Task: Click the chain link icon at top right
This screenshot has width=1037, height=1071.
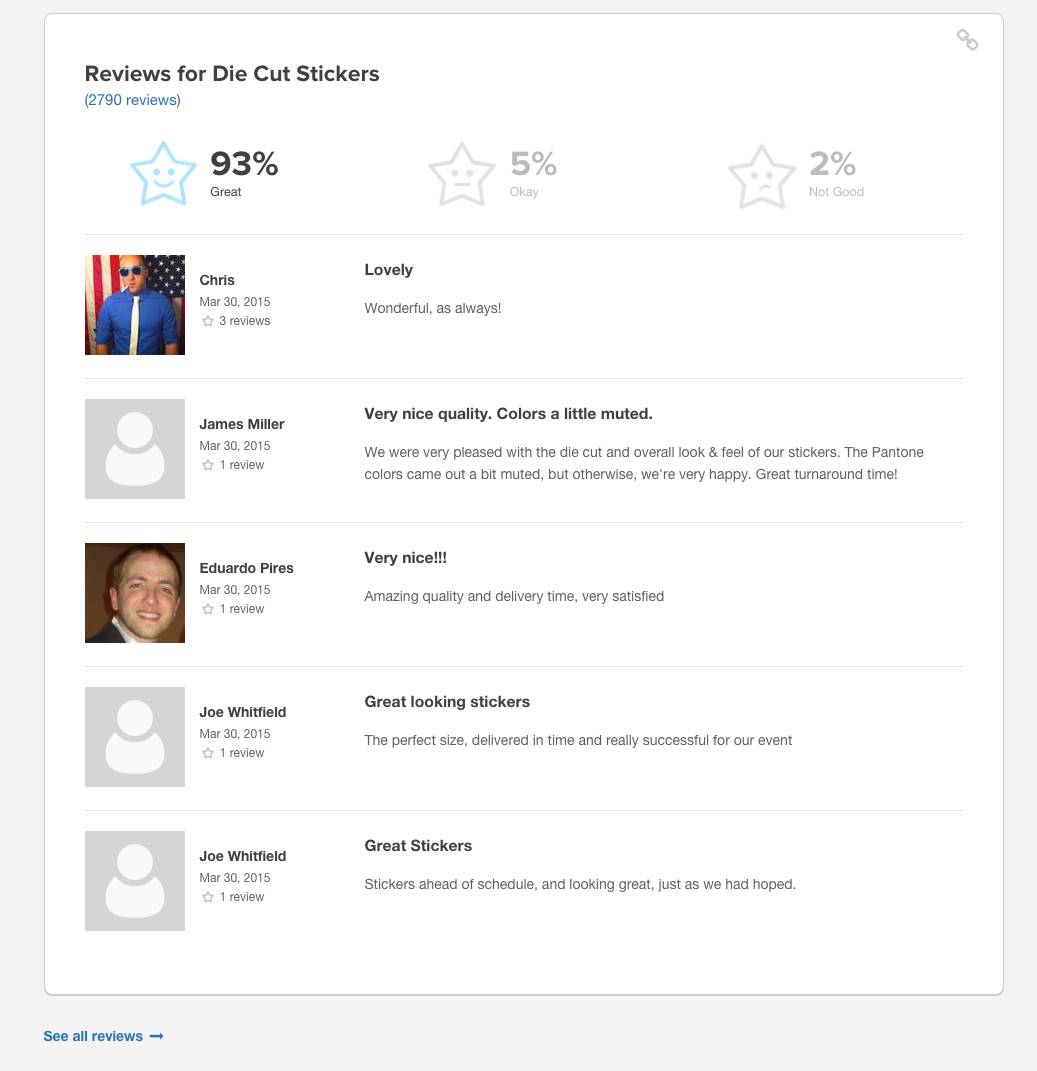Action: pyautogui.click(x=967, y=40)
